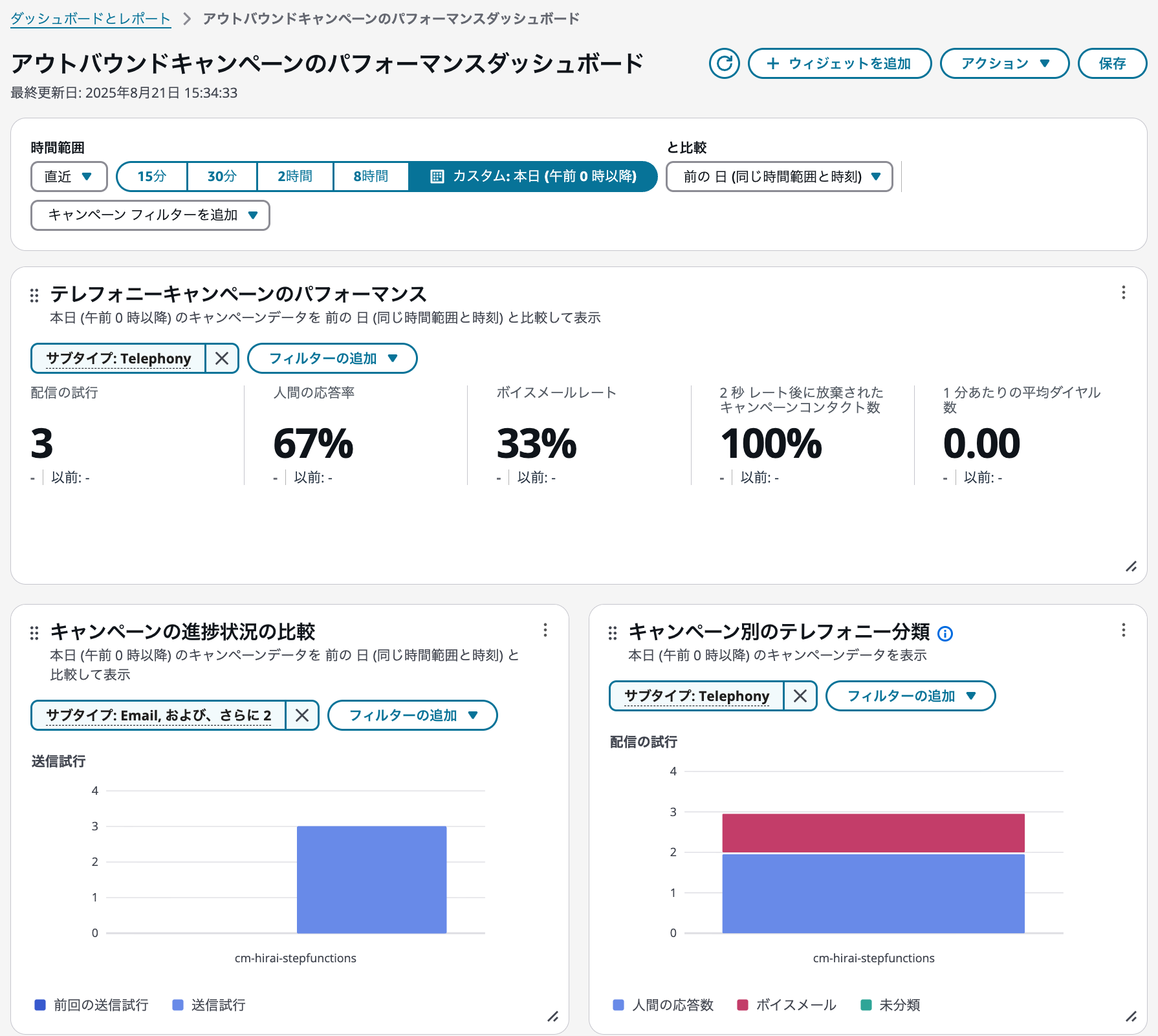Toggle 未分類 legend swatch
This screenshot has width=1158, height=1036.
866,1005
